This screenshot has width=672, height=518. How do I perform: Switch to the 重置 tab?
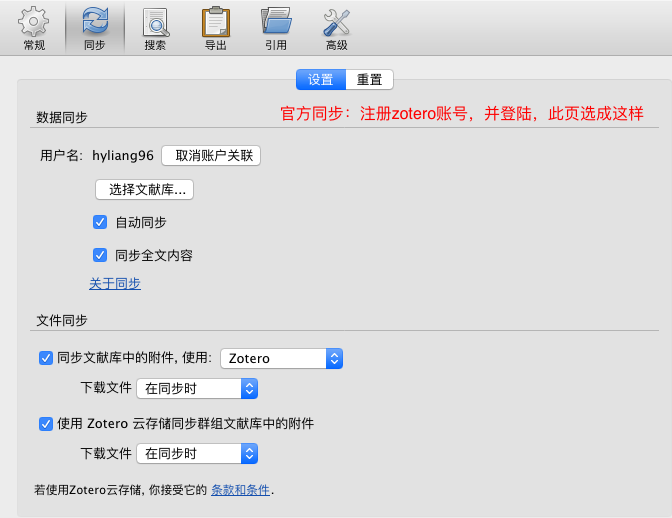click(x=369, y=80)
